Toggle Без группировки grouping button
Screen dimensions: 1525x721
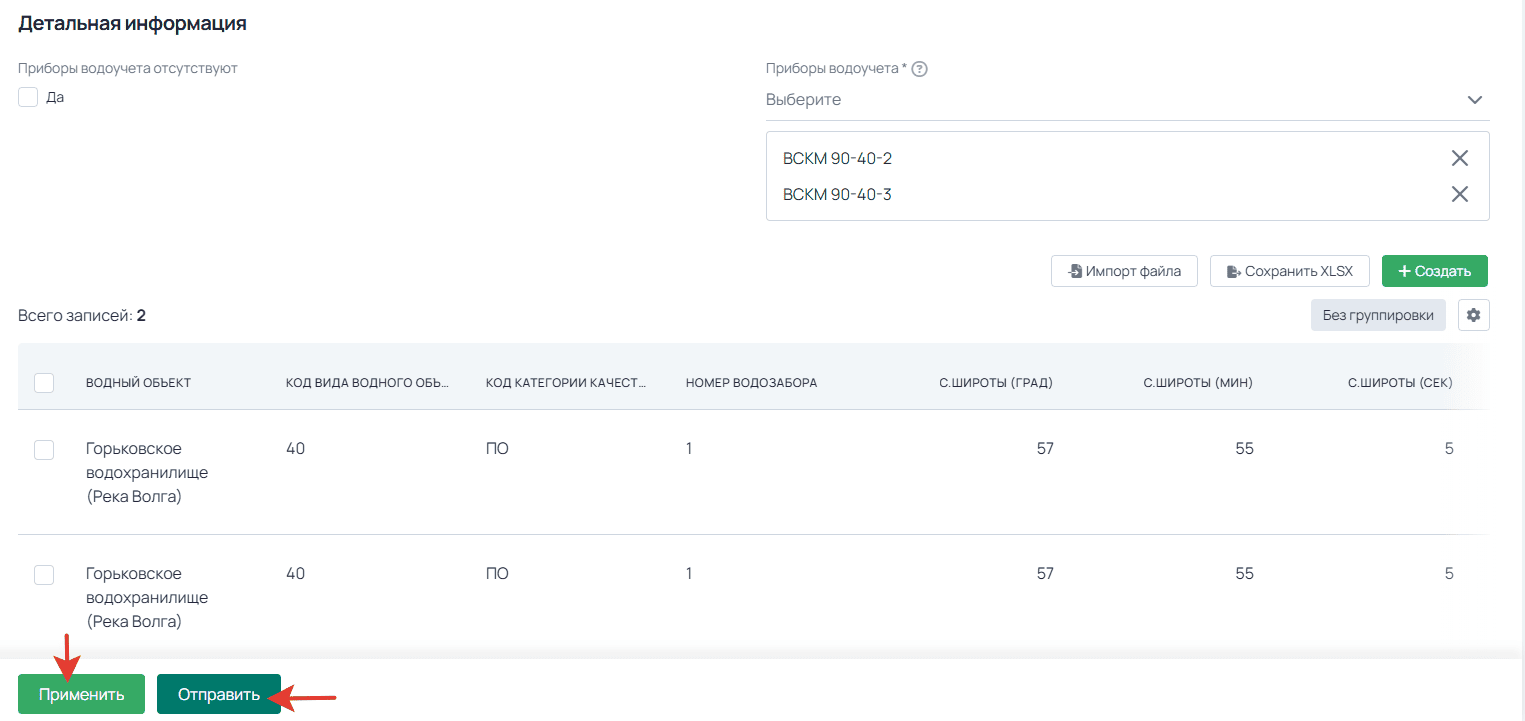[x=1378, y=315]
